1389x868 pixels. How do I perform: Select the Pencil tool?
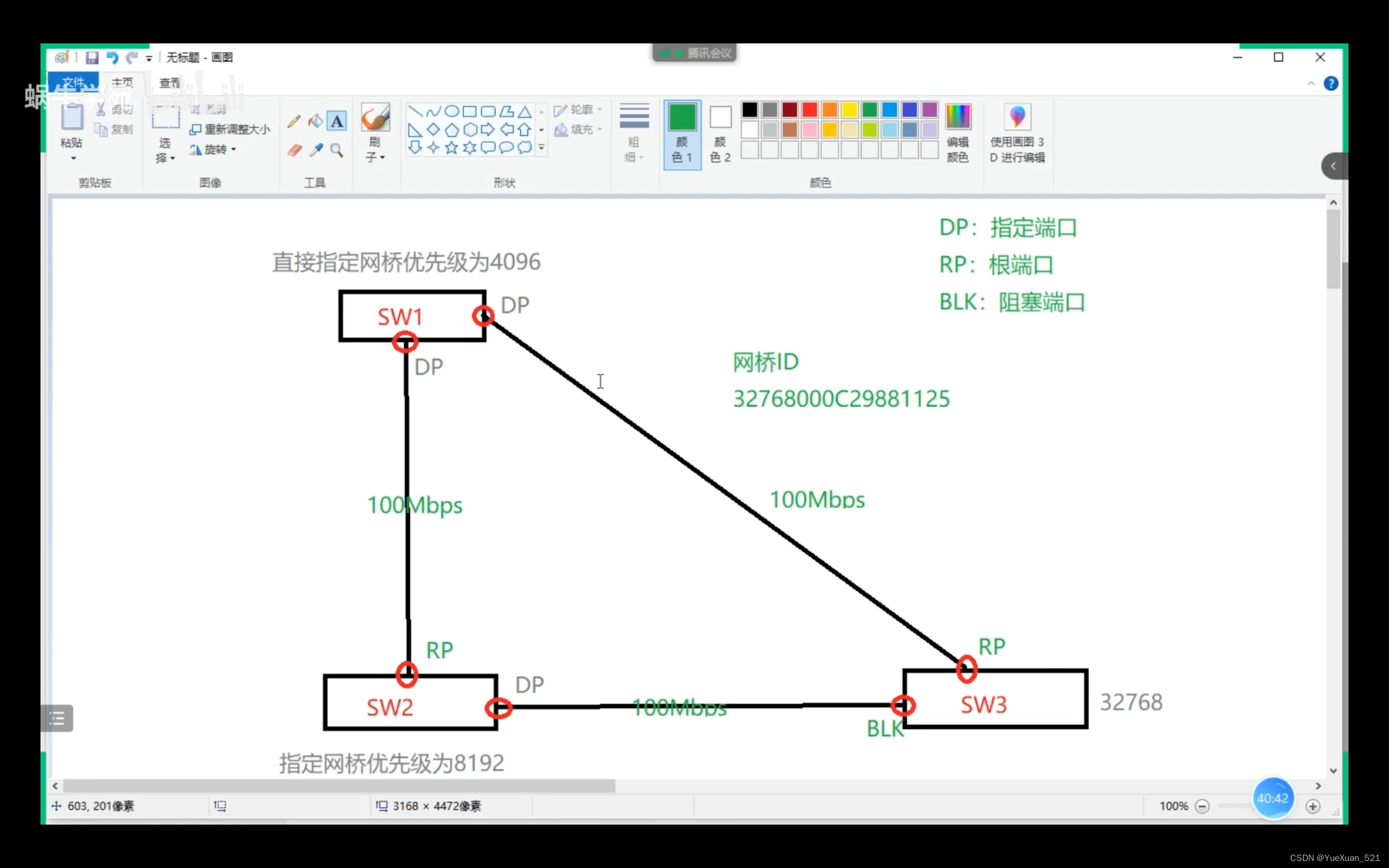294,121
